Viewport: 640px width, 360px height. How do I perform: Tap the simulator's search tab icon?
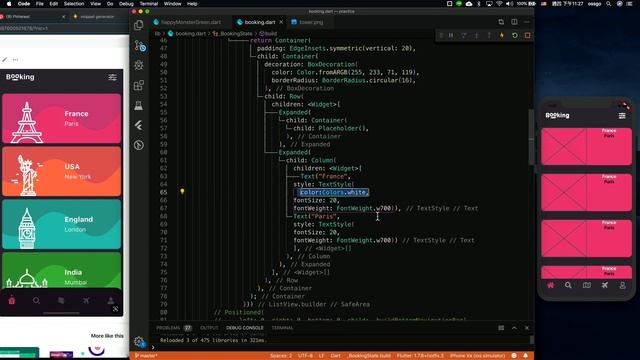tap(568, 285)
